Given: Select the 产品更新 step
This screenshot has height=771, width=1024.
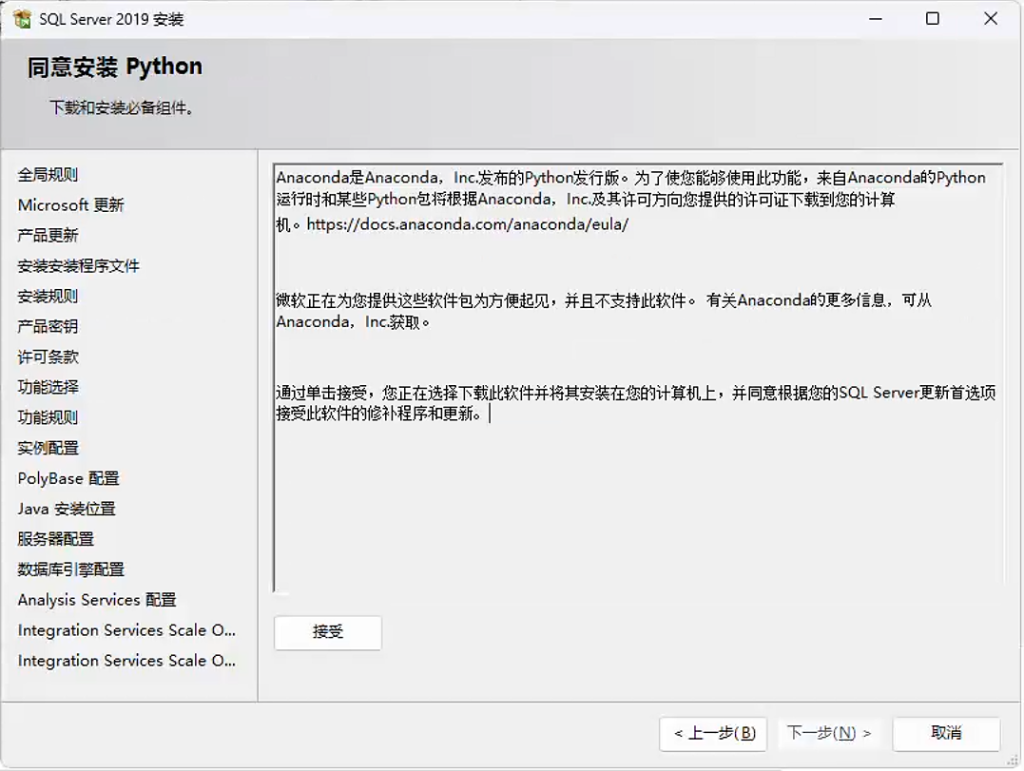Looking at the screenshot, I should coord(48,236).
